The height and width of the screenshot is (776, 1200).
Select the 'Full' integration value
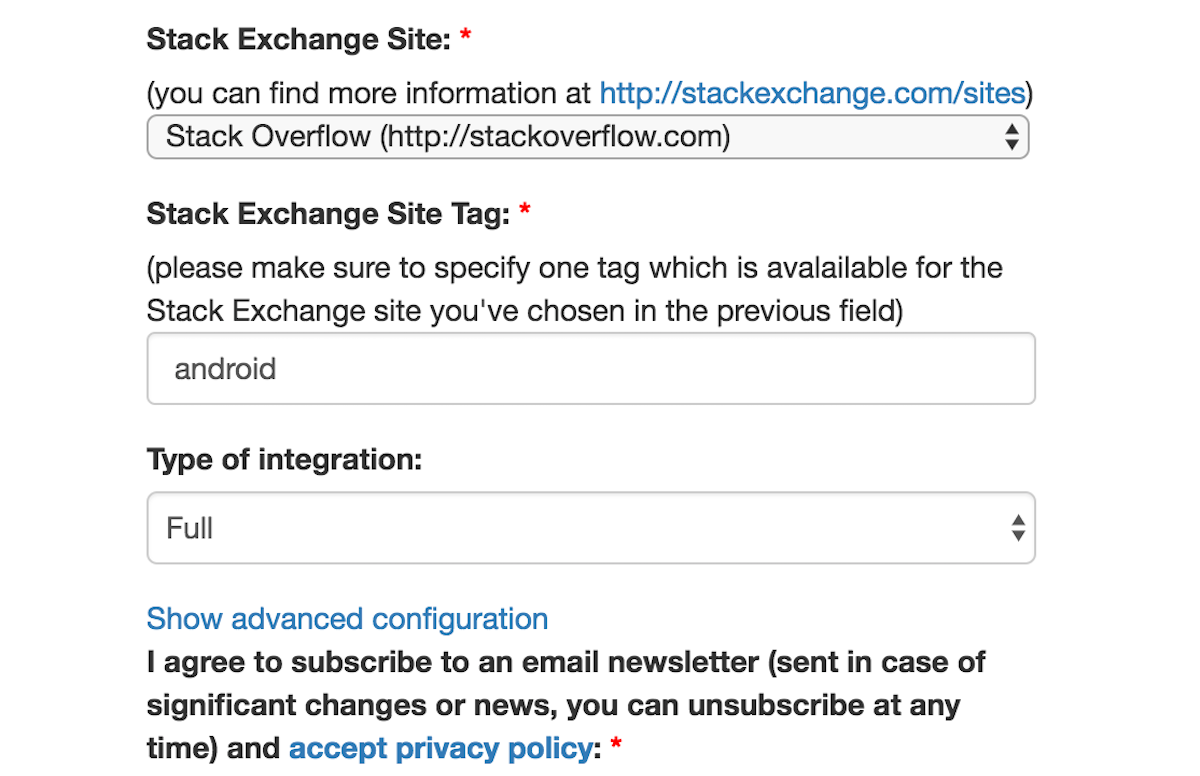tap(190, 528)
